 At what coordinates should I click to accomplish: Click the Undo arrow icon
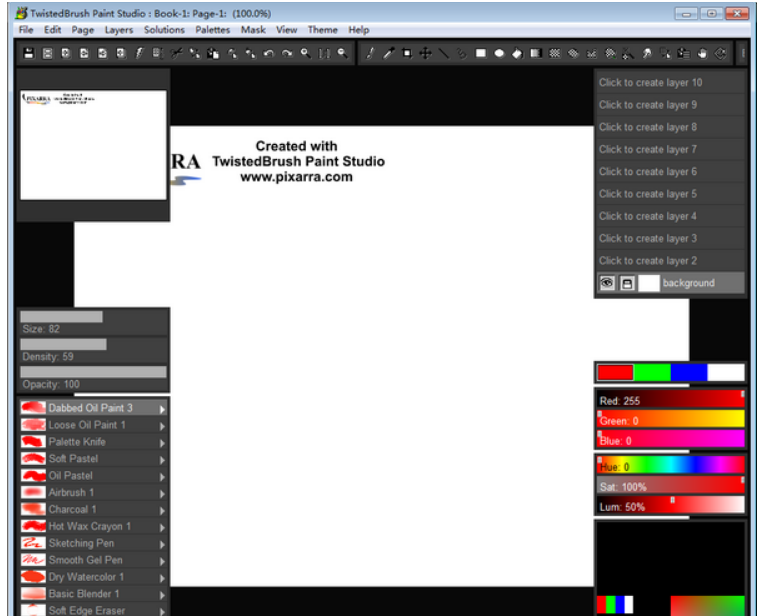click(x=269, y=53)
